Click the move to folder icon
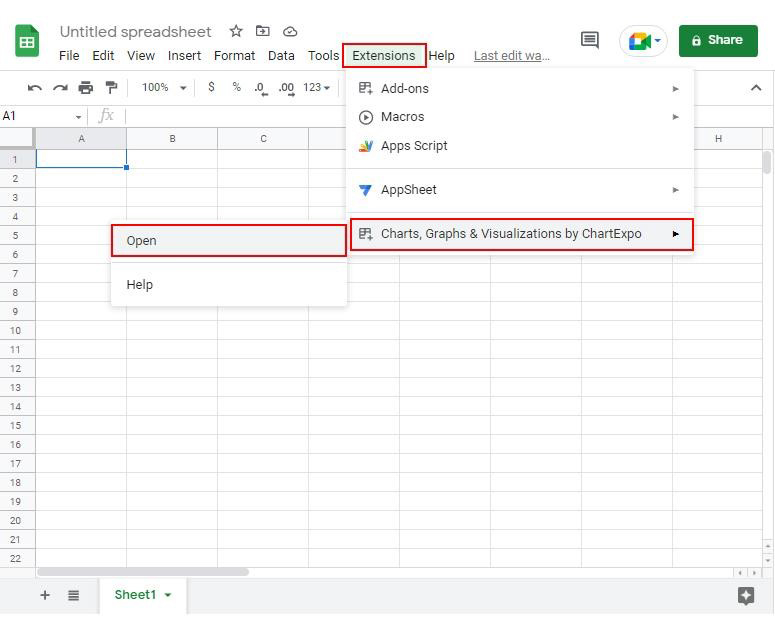This screenshot has width=775, height=637. click(263, 31)
